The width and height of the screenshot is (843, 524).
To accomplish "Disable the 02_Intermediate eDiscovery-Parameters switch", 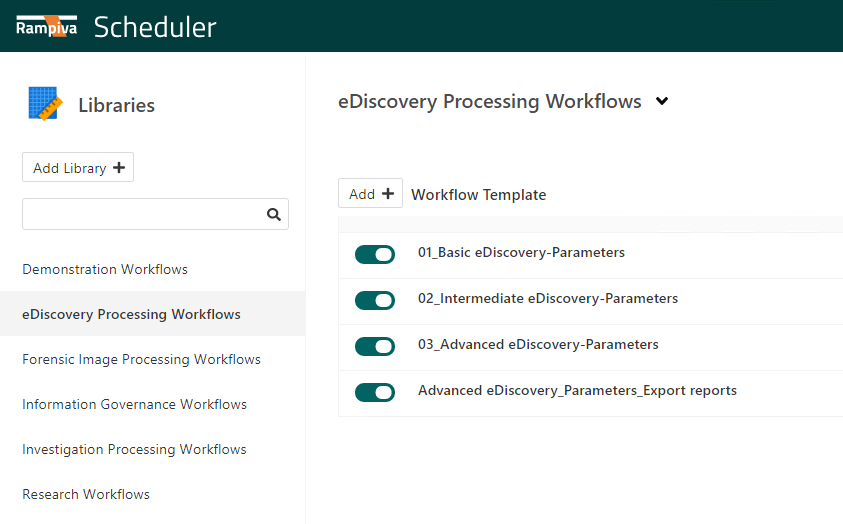I will click(375, 300).
